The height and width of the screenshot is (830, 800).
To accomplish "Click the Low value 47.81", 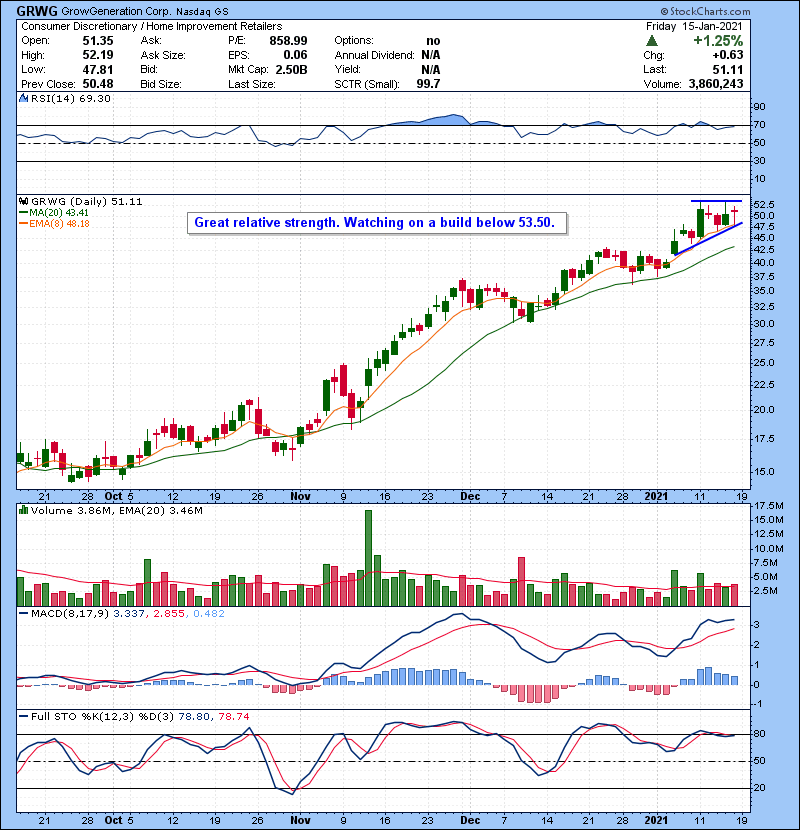I will [x=98, y=69].
